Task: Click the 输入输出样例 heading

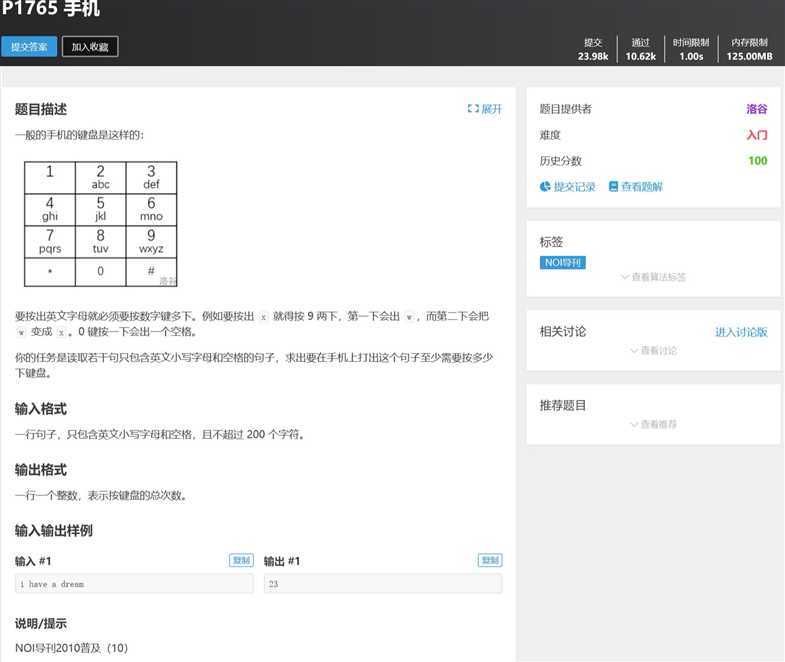Action: 54,531
